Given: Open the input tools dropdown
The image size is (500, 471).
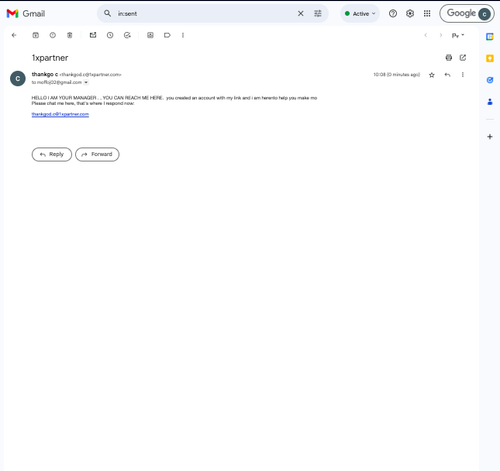Looking at the screenshot, I should point(458,35).
